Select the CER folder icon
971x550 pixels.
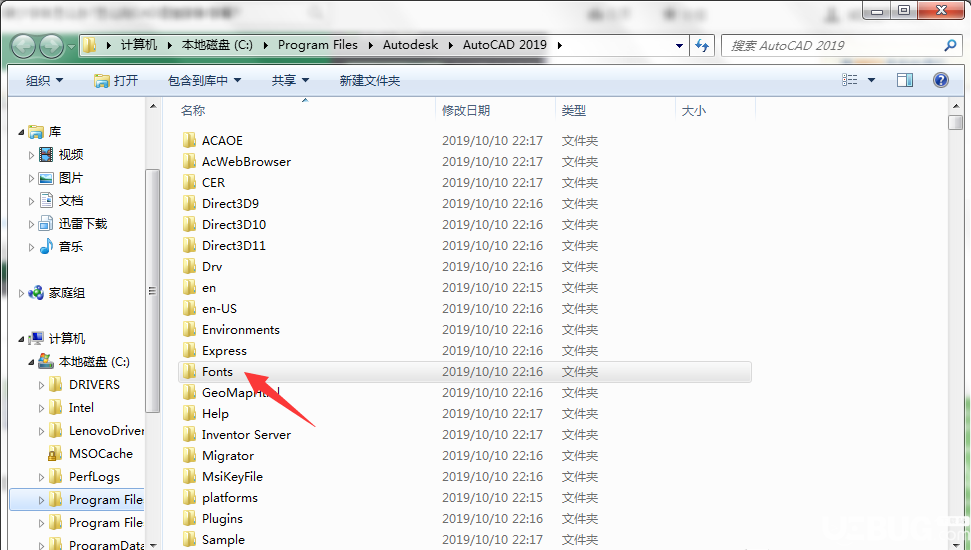189,182
